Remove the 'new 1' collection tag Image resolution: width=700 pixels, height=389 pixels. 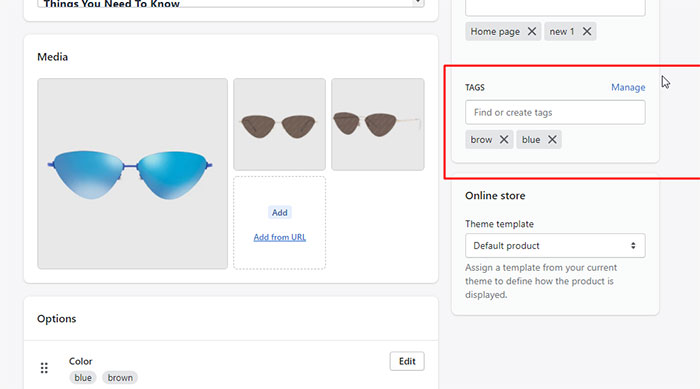[x=587, y=31]
